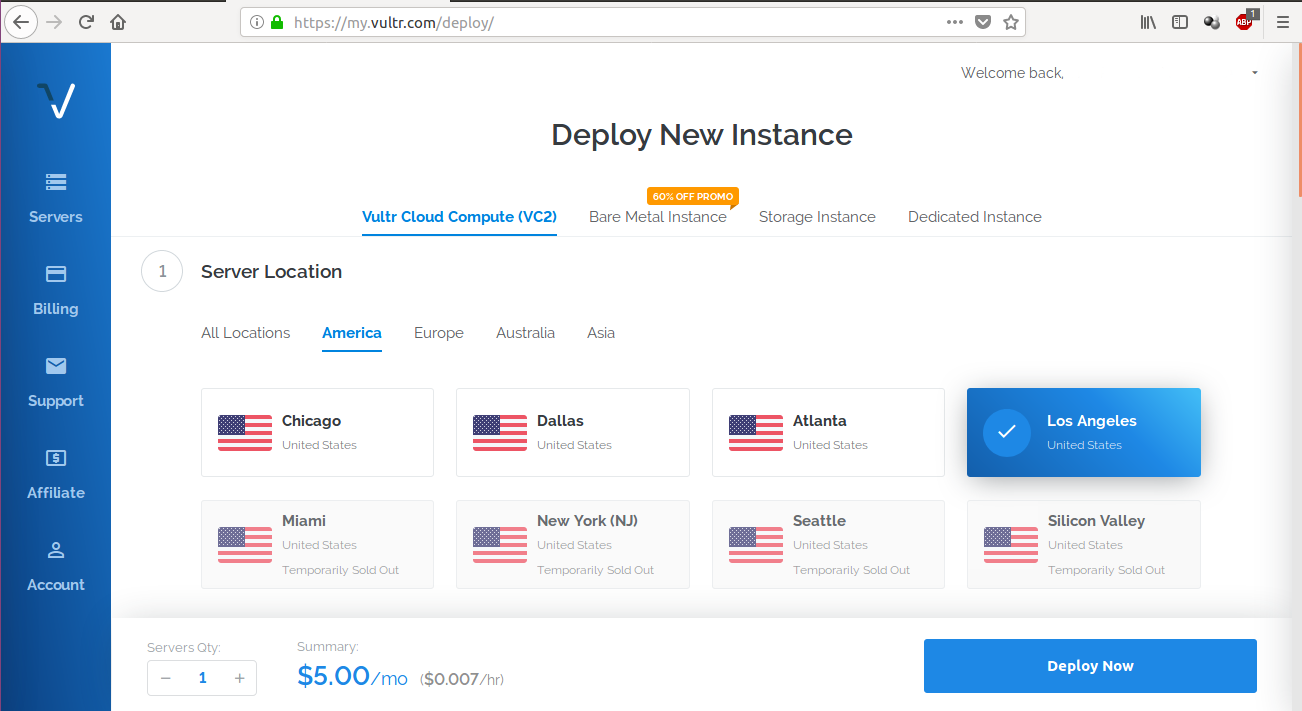Select Atlanta server location
This screenshot has height=711, width=1302.
pos(828,432)
